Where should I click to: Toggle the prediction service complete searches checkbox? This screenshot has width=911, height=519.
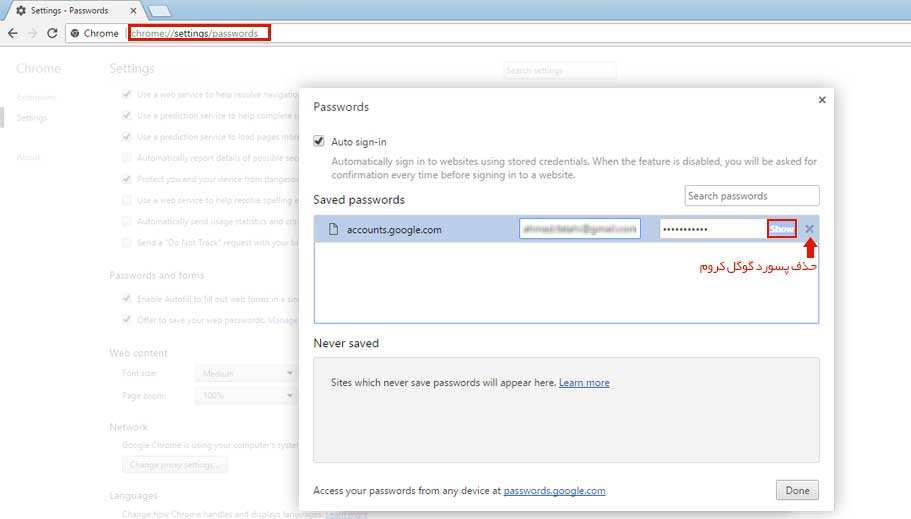coord(127,116)
